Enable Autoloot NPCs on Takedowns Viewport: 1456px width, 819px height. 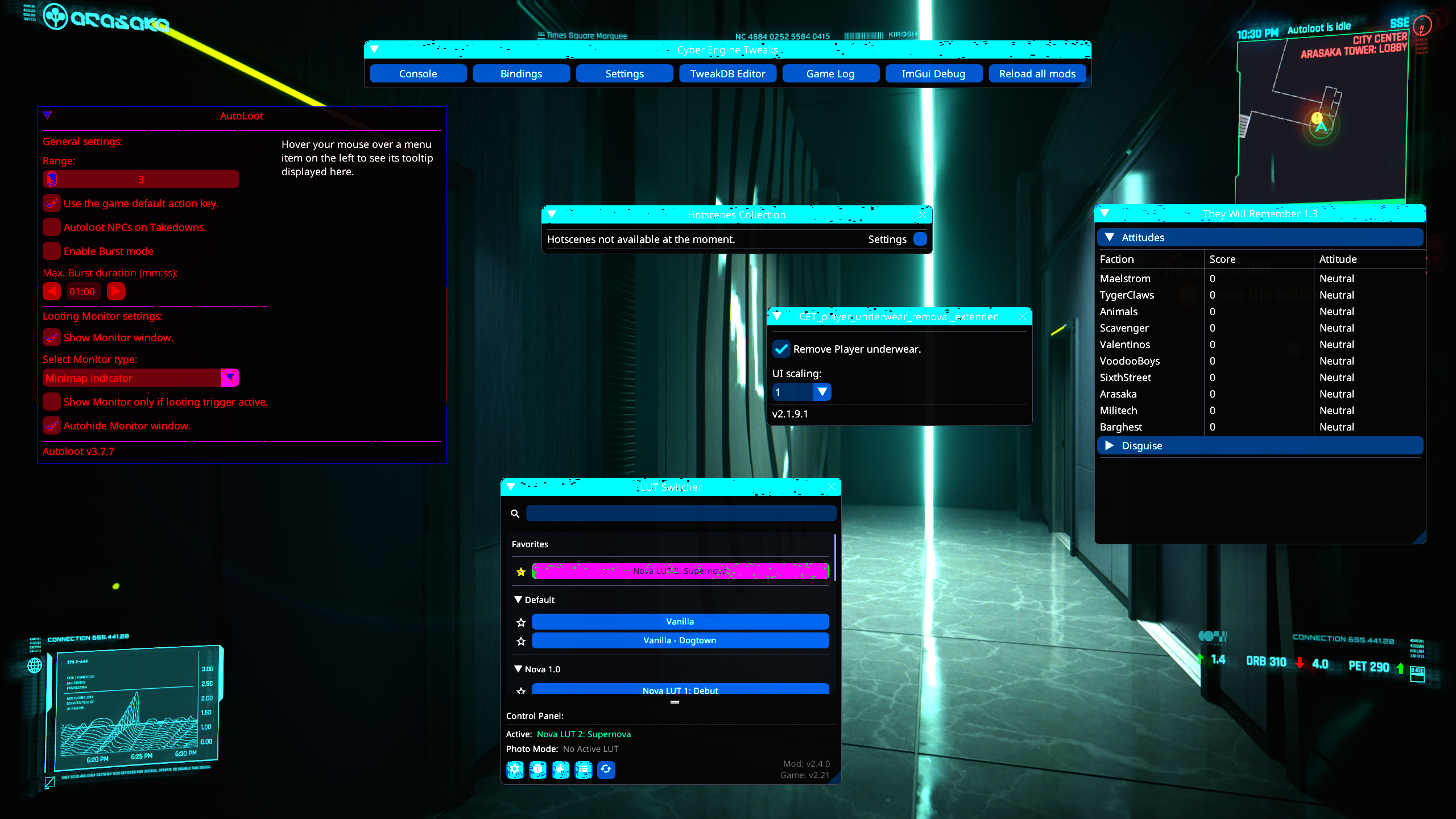click(52, 227)
